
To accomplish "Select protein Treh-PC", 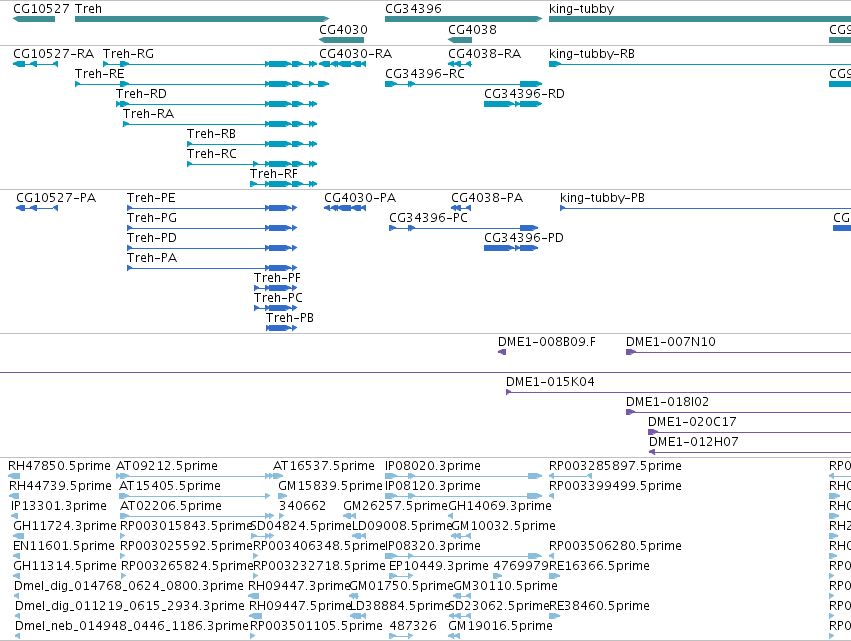I will (x=275, y=308).
